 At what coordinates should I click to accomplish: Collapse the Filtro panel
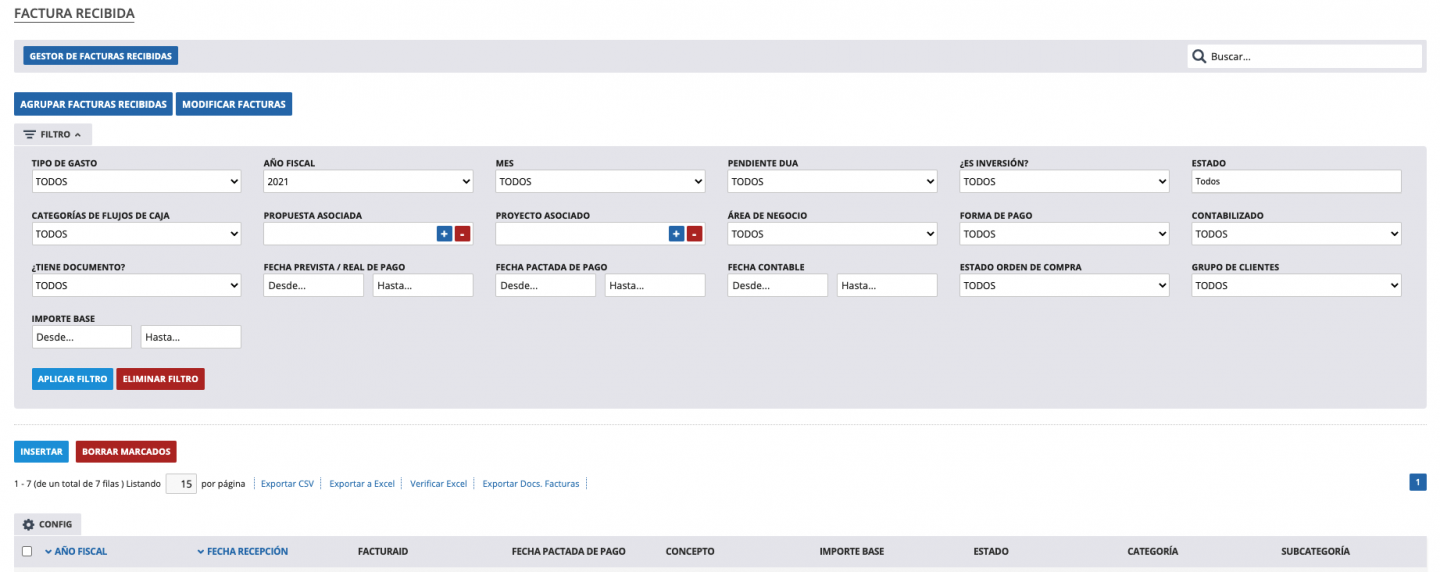point(53,134)
